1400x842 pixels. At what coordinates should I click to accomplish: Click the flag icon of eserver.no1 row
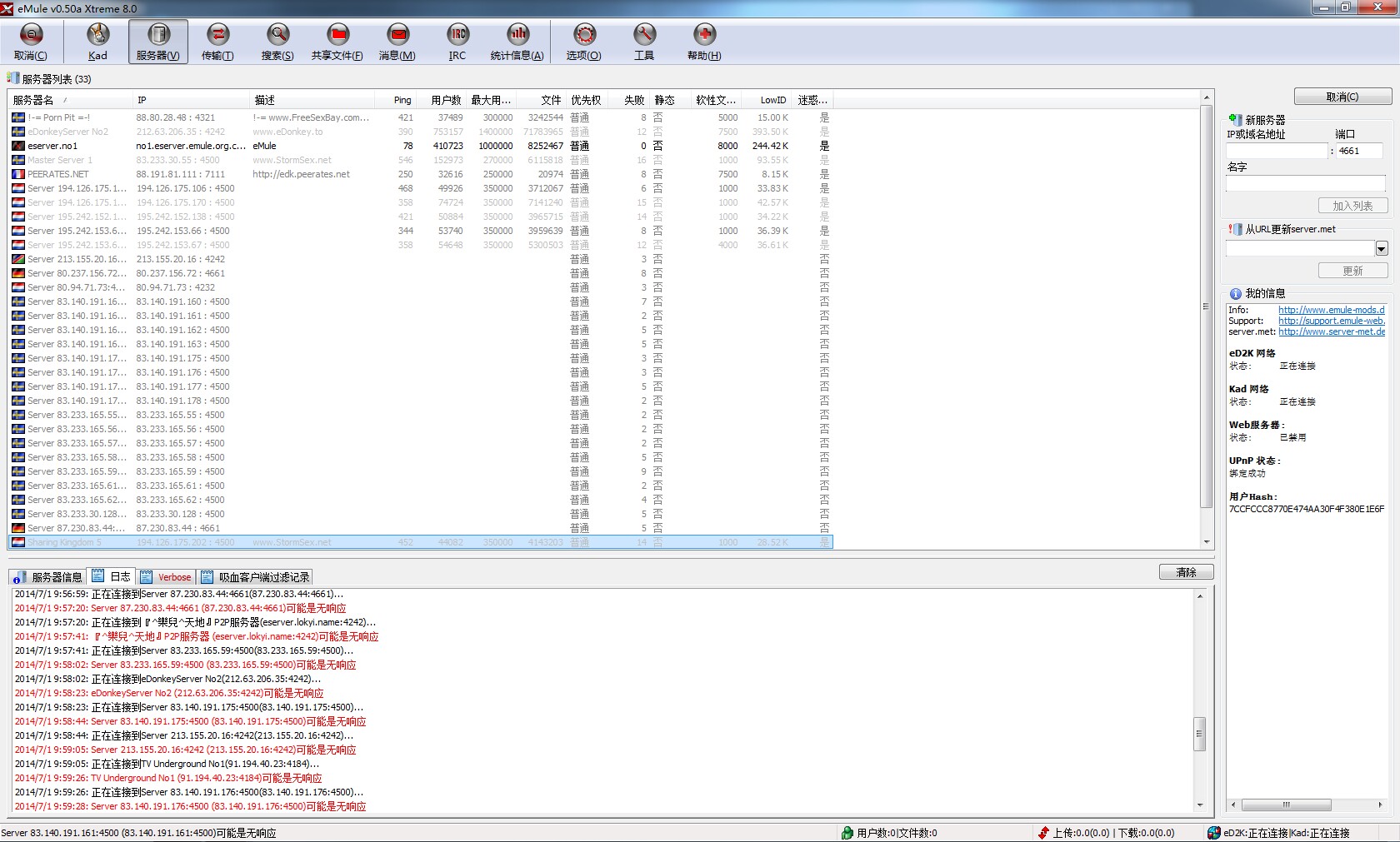click(18, 146)
